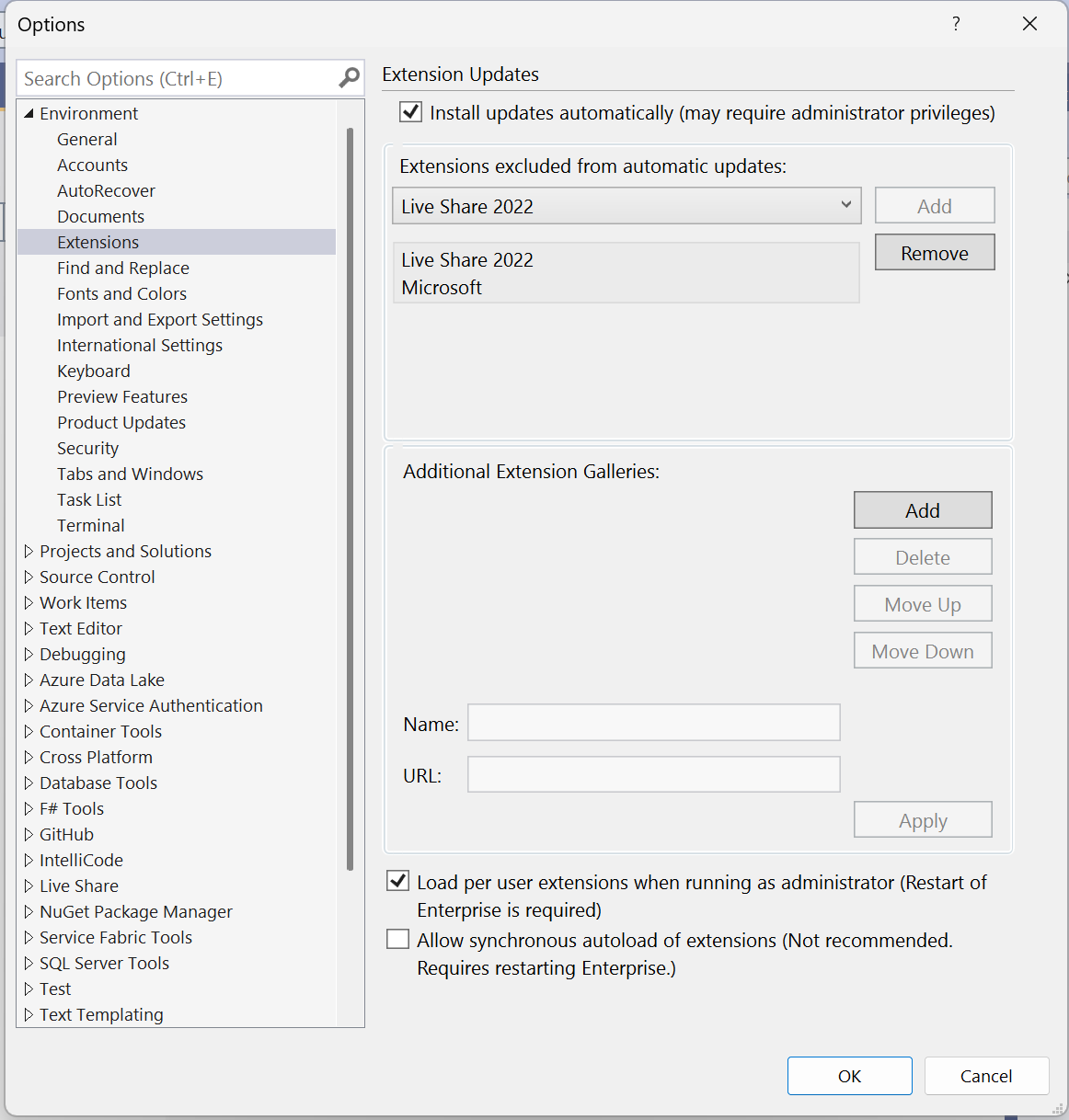1069x1120 pixels.
Task: Click the Help question mark icon
Action: pos(956,24)
